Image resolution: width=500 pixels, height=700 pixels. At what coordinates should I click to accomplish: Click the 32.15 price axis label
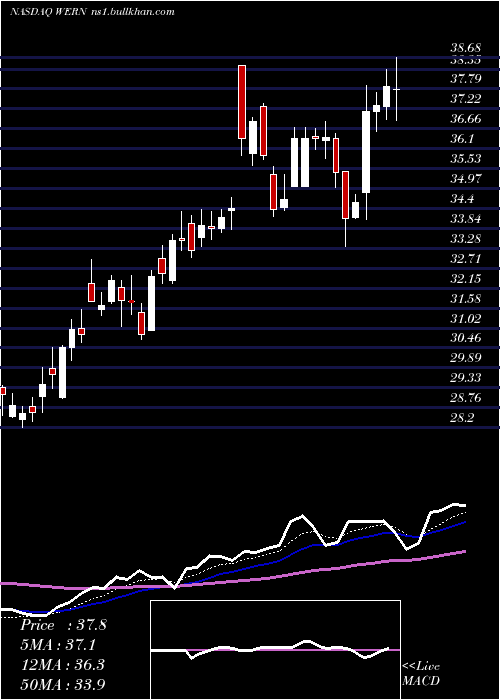[x=466, y=279]
